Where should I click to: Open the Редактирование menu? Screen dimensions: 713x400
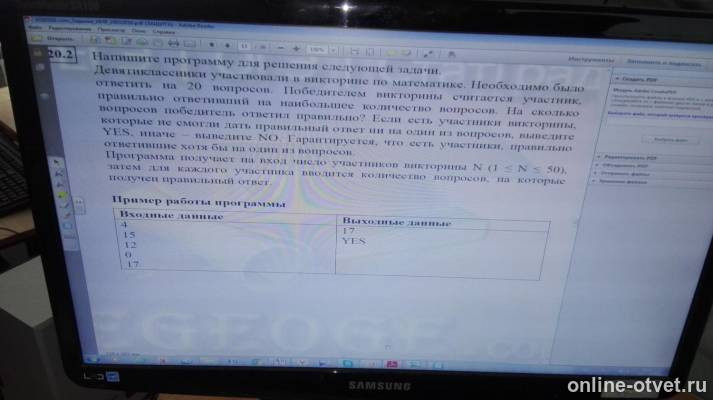coord(70,29)
